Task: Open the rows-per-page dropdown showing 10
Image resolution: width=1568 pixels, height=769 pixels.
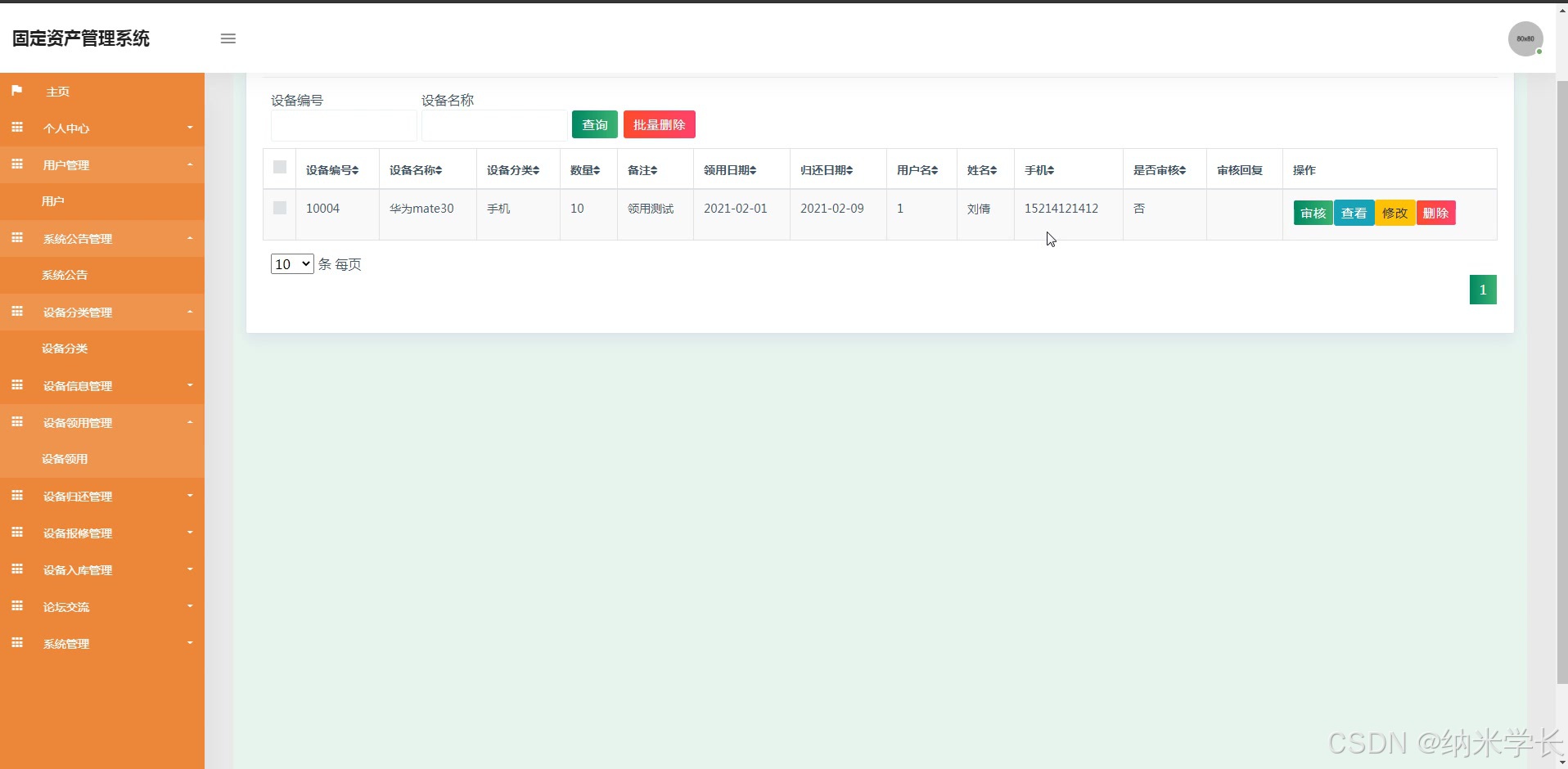Action: click(292, 263)
